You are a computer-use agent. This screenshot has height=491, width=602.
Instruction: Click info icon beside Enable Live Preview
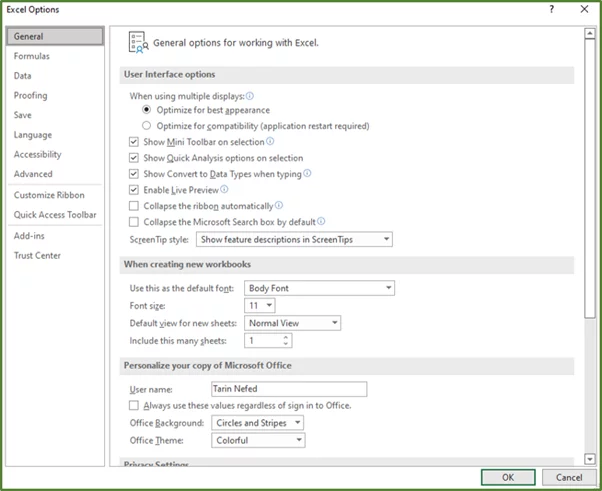point(224,189)
